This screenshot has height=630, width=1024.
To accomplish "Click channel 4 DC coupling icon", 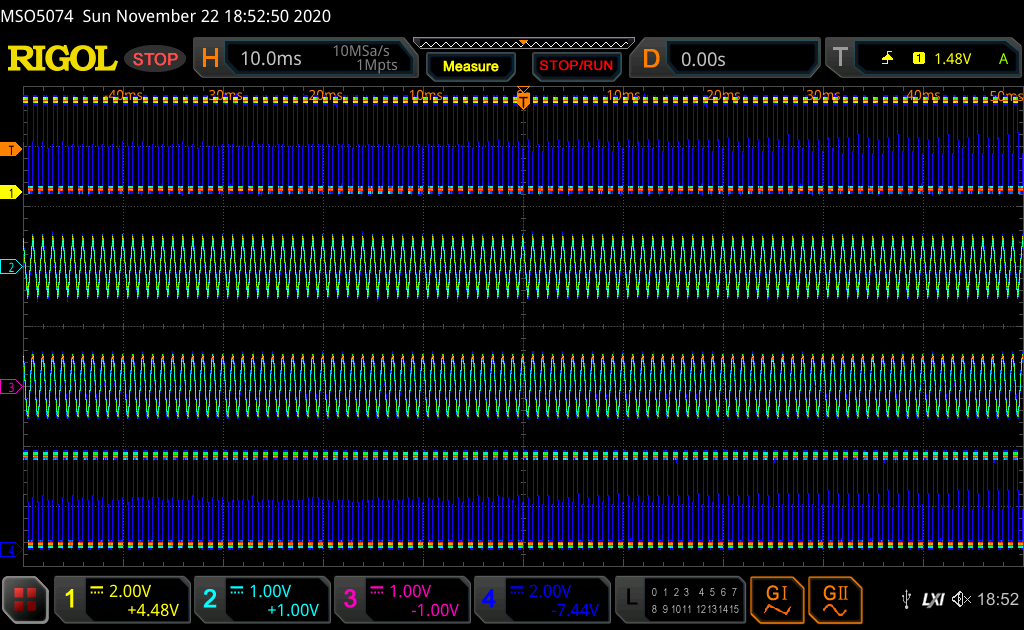I will (517, 590).
